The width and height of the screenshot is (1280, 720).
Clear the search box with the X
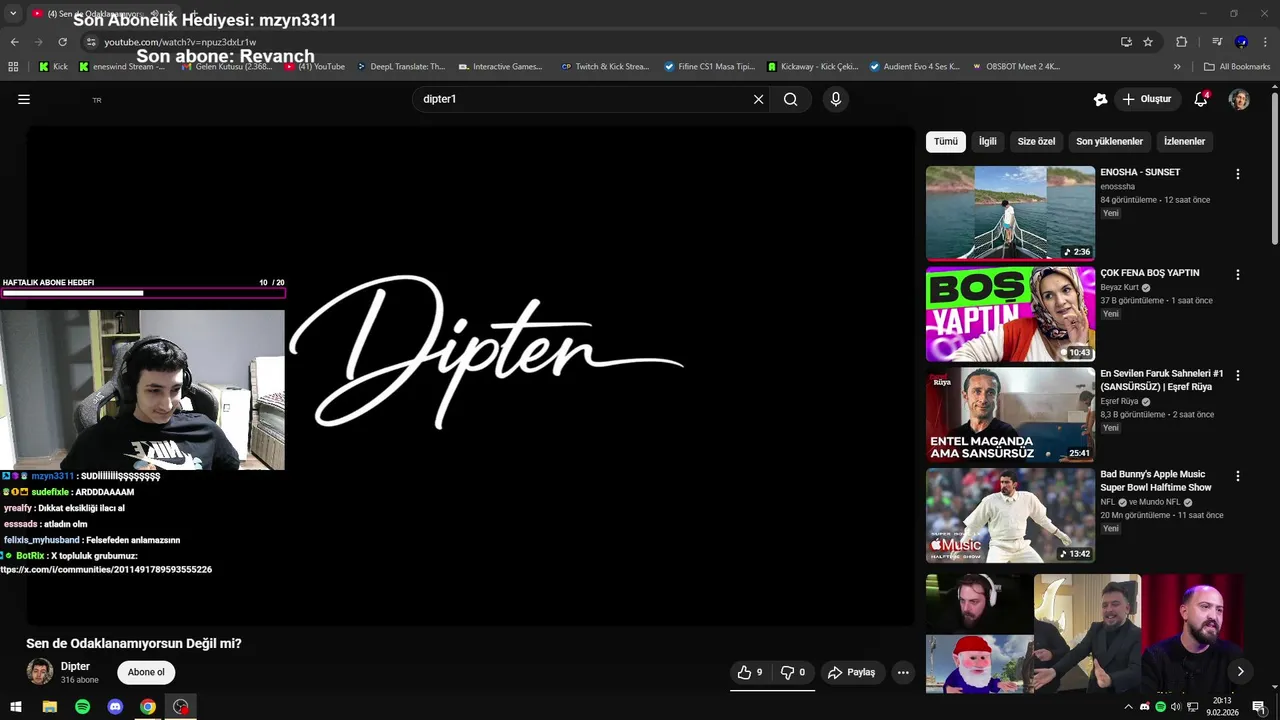pos(758,99)
